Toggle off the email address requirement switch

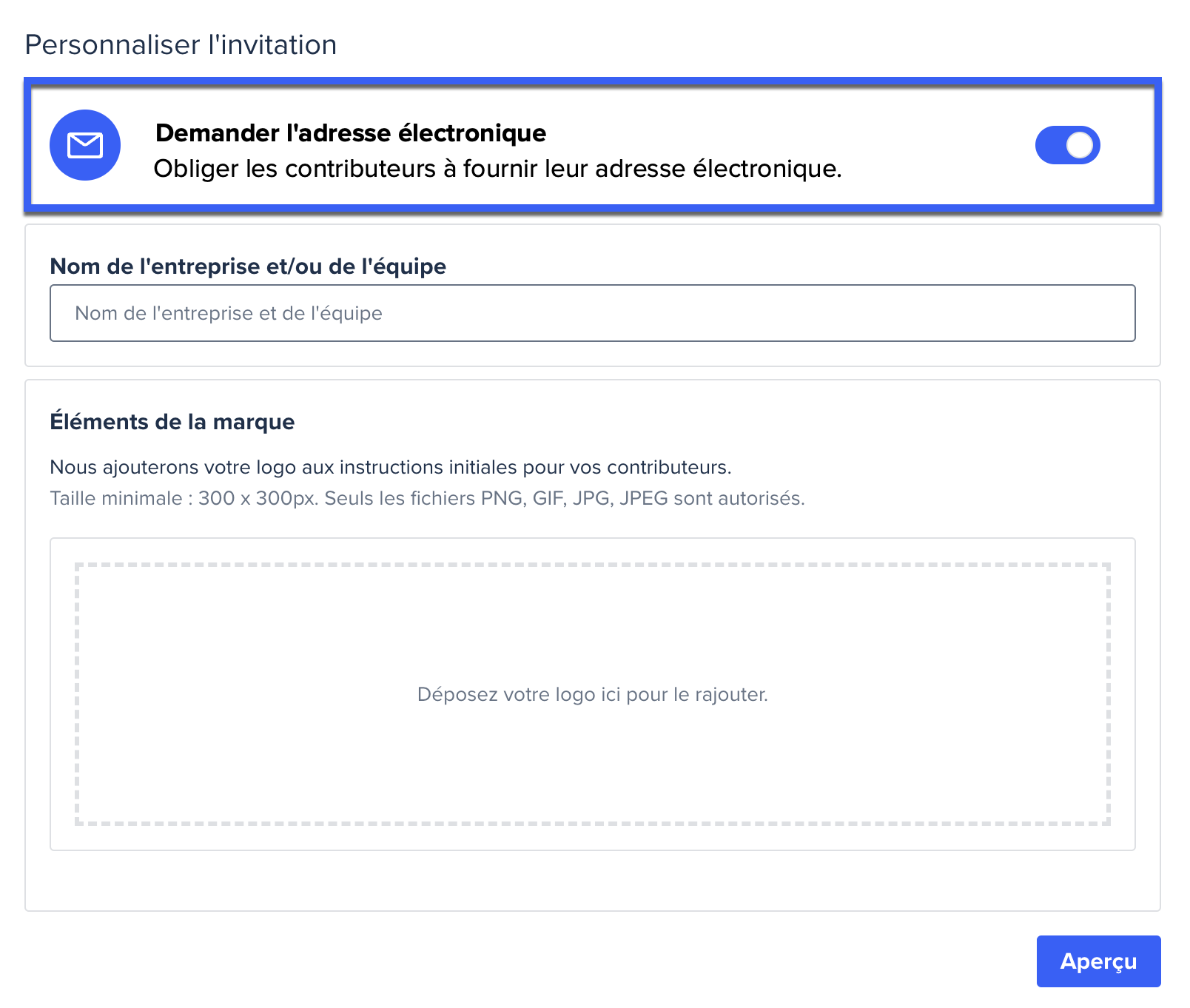(x=1067, y=145)
